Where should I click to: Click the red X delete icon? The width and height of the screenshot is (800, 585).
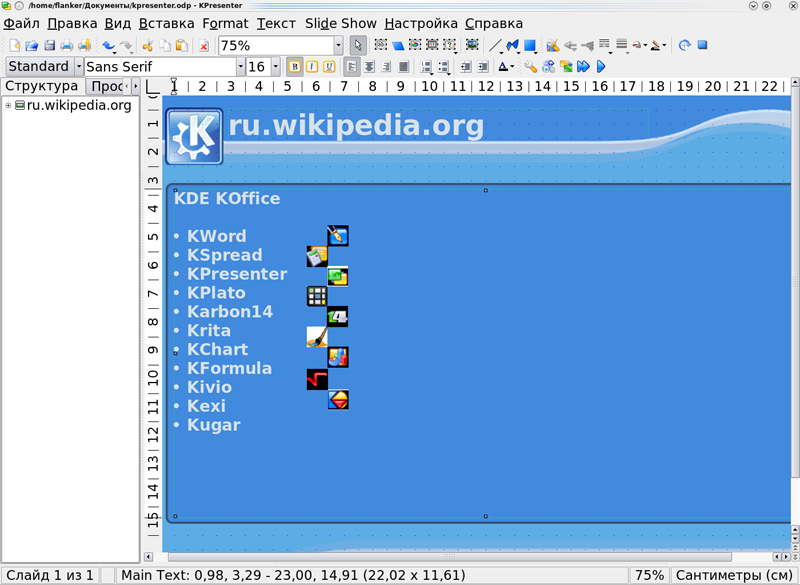point(204,45)
